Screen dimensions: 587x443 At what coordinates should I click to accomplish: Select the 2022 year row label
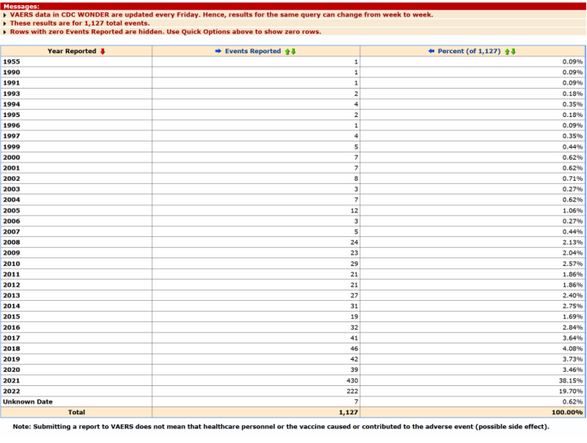12,391
